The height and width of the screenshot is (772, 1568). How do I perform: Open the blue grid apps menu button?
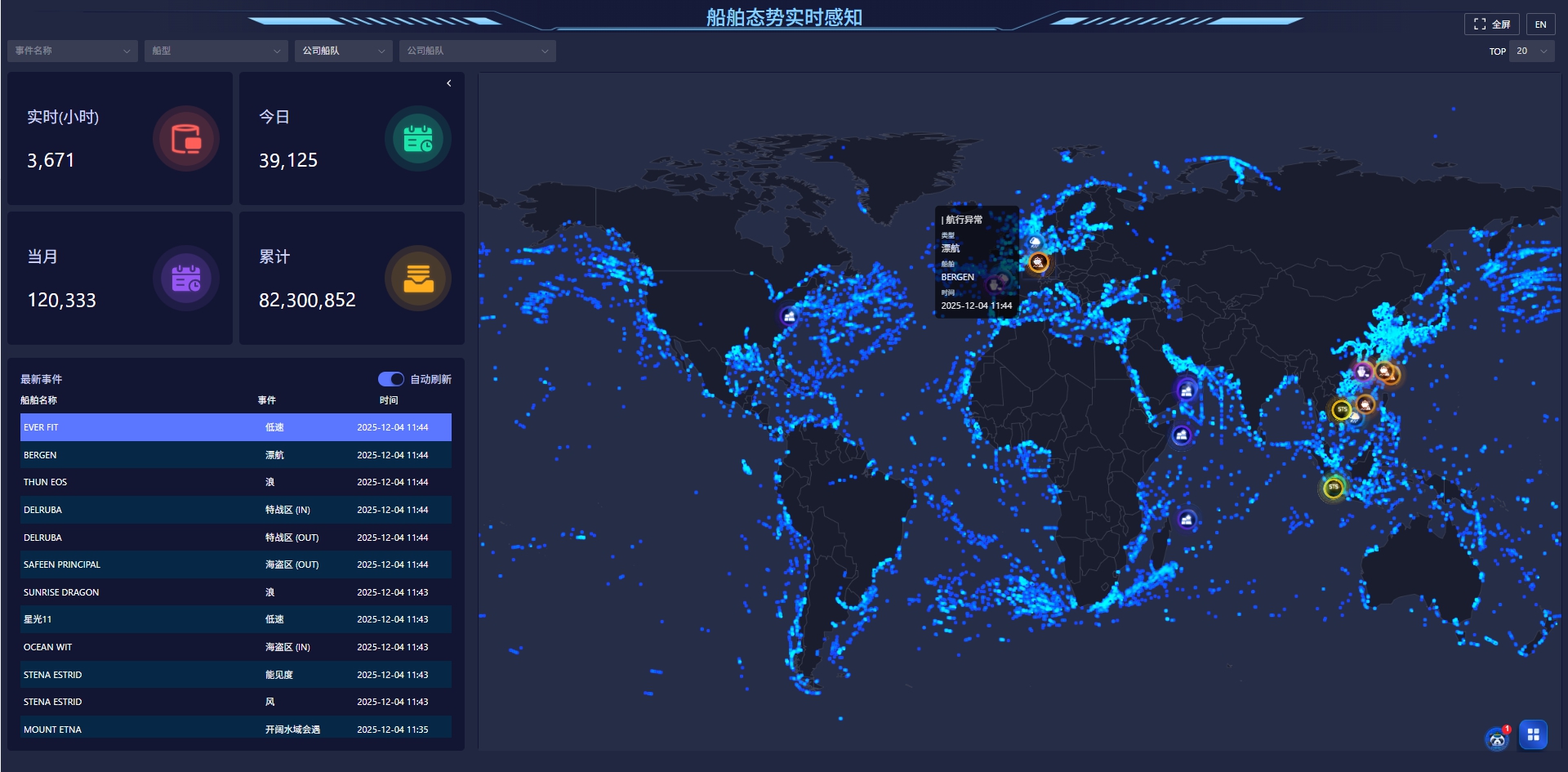pyautogui.click(x=1533, y=734)
